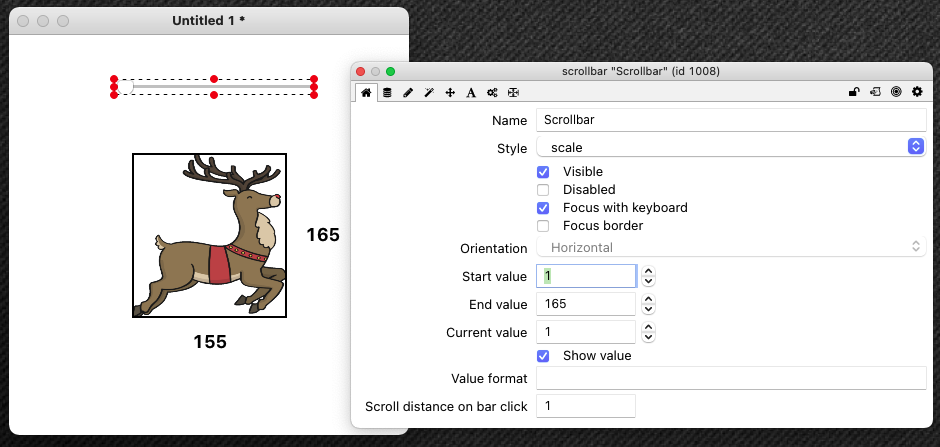940x447 pixels.
Task: Click the top-right red resize handle of scrollbar
Action: [x=314, y=79]
